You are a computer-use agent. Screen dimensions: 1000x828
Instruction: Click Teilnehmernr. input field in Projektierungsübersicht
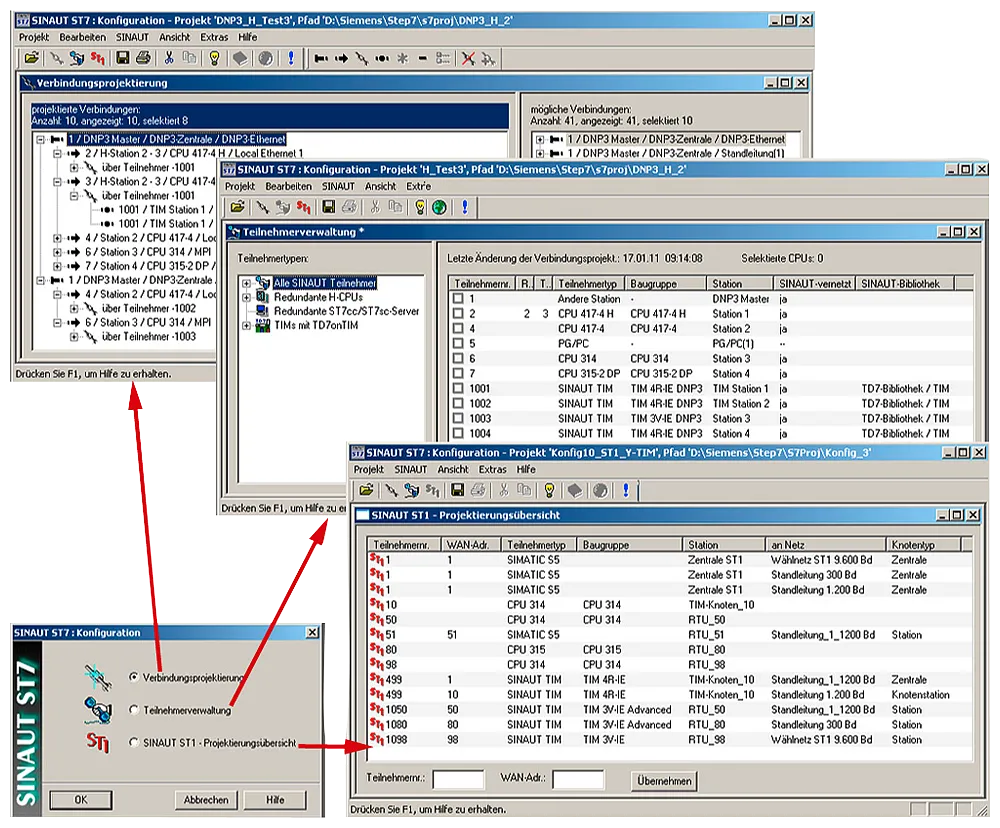(458, 780)
